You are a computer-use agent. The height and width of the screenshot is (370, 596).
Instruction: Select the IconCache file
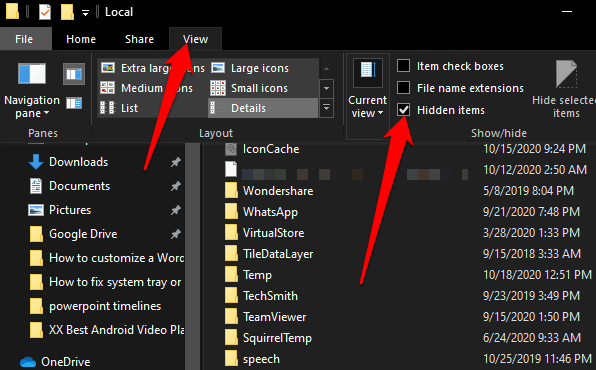pos(271,149)
